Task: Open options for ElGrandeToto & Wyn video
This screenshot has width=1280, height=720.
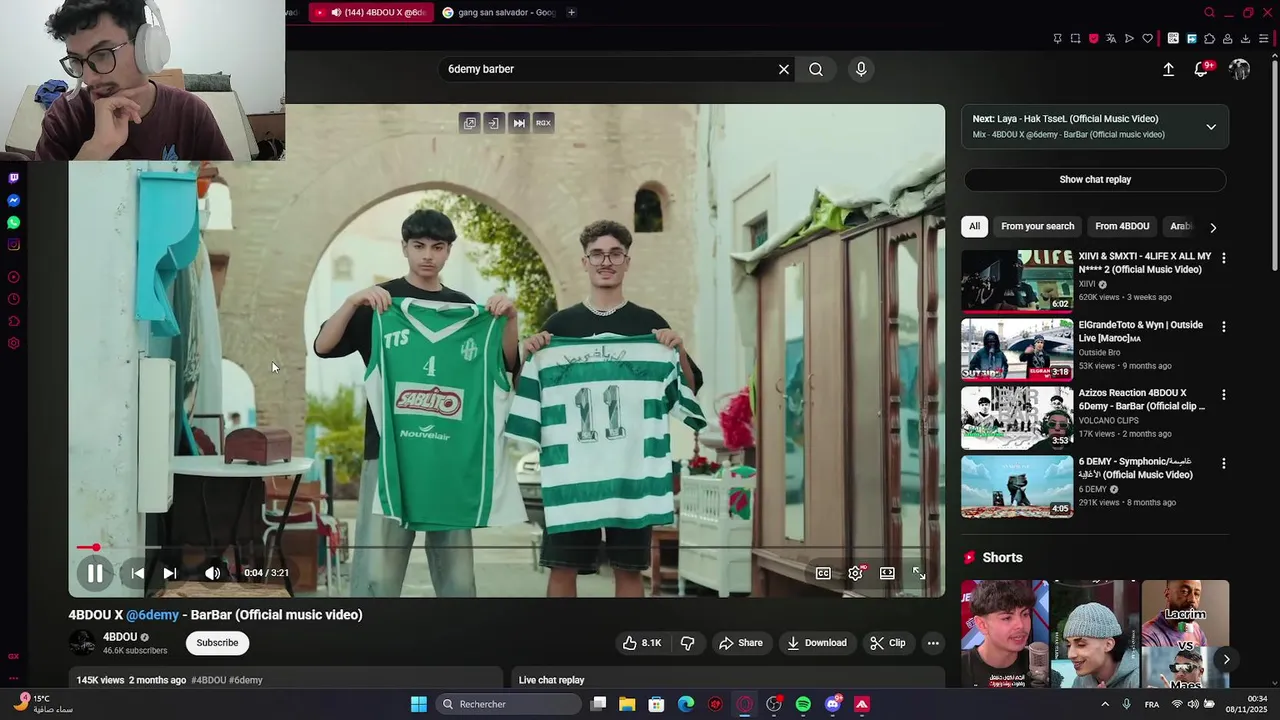Action: [x=1223, y=327]
